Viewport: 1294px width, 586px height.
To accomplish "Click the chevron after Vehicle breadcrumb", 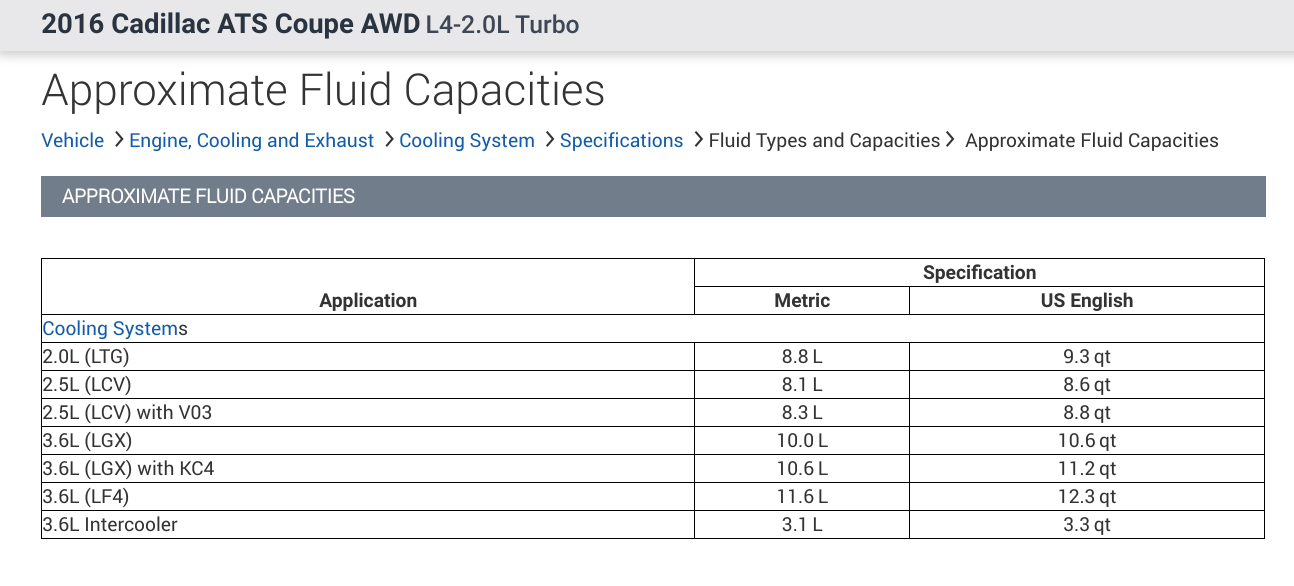I will (x=119, y=140).
